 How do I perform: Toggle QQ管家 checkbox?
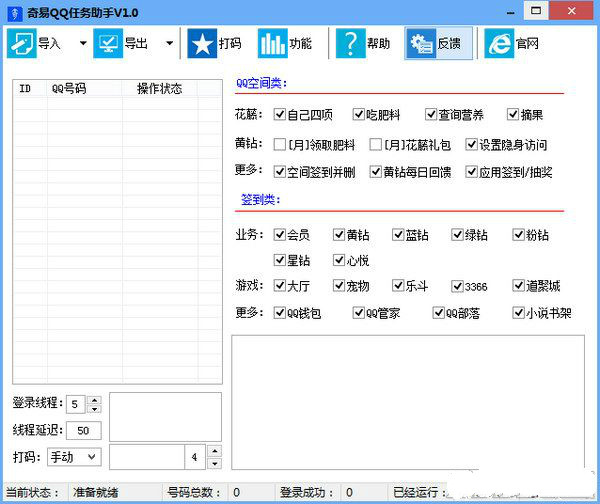pos(359,313)
